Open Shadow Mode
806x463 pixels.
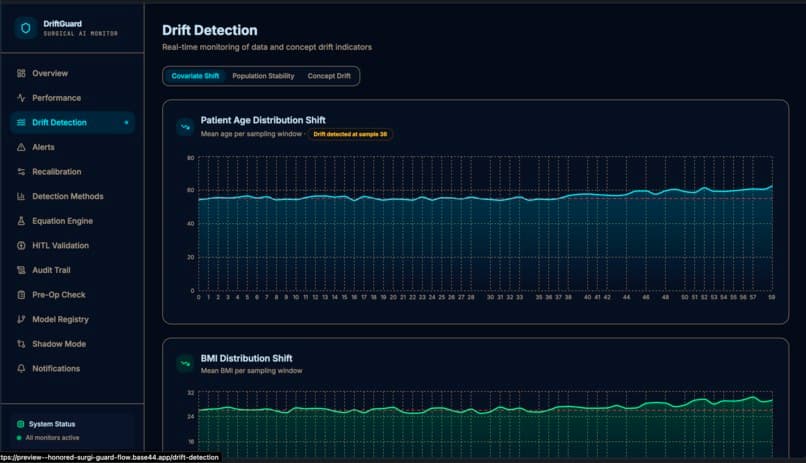coord(72,344)
